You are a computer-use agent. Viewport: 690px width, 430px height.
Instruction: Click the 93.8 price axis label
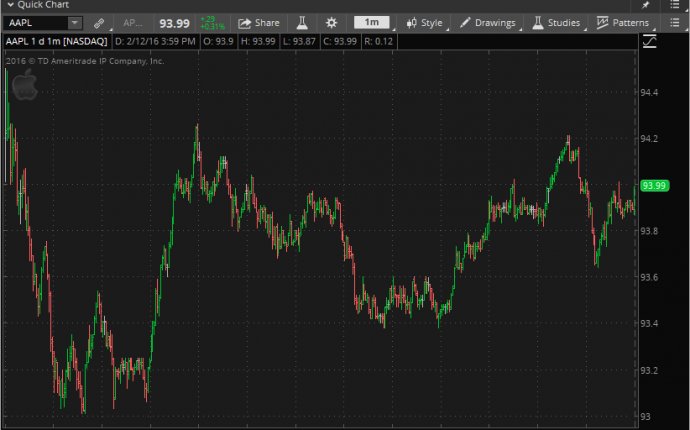(x=649, y=232)
